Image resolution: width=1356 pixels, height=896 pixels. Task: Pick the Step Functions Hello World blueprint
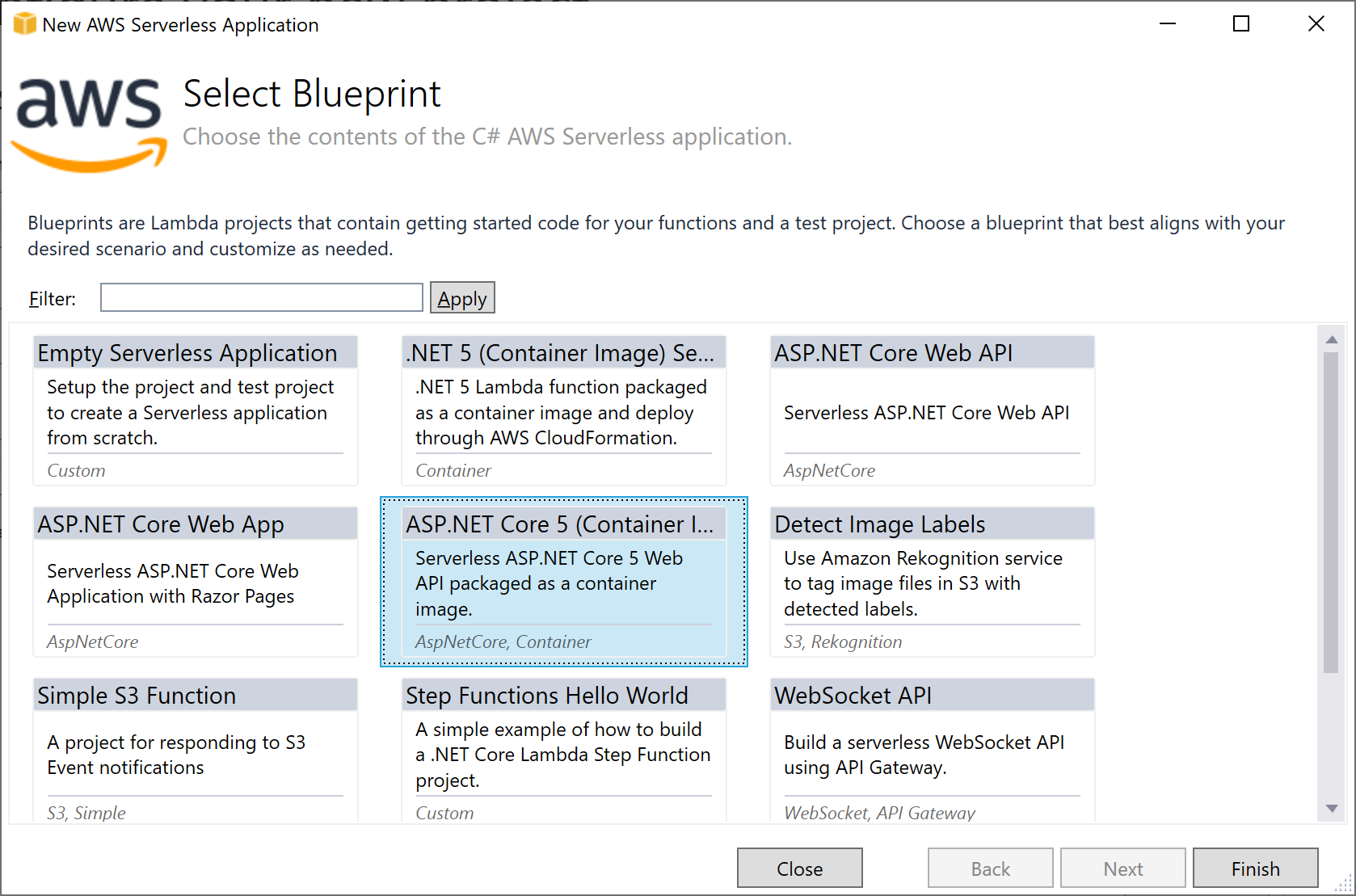(x=564, y=751)
